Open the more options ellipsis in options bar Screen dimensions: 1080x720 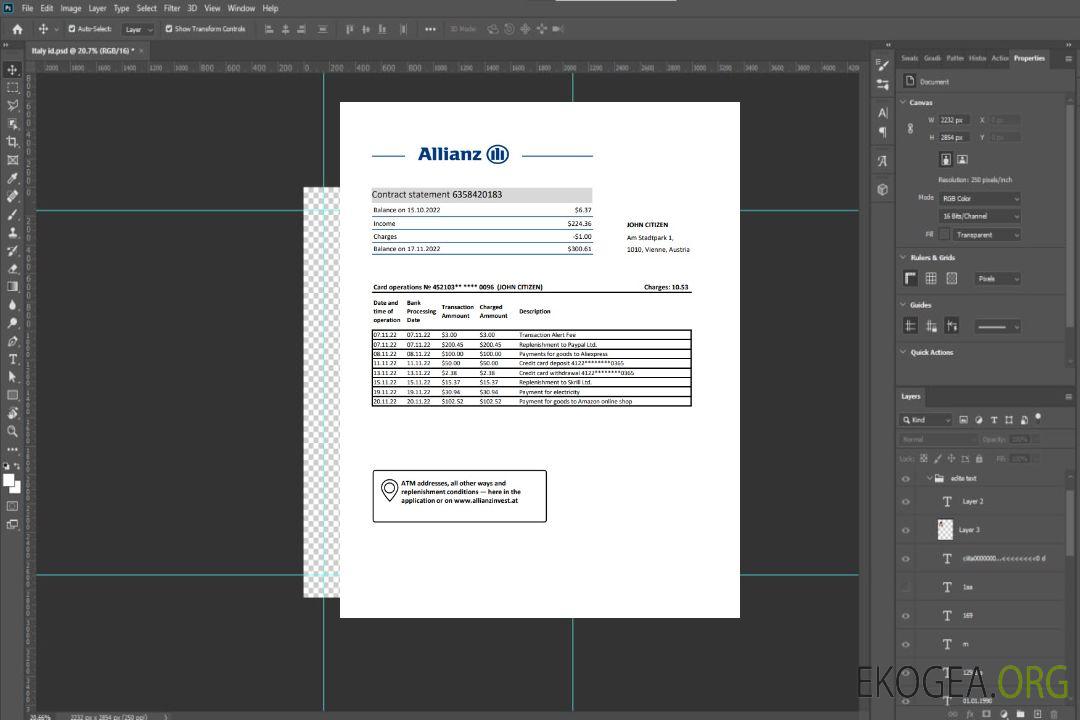(430, 29)
